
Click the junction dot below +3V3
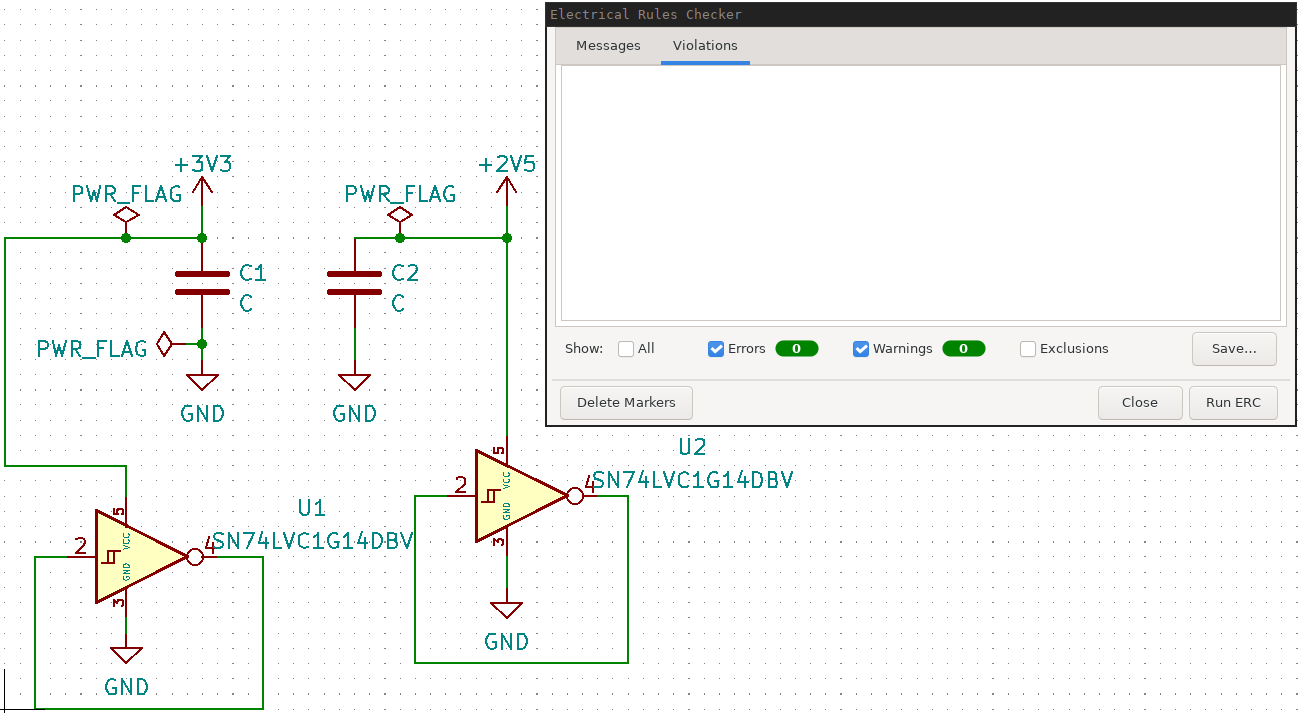202,238
